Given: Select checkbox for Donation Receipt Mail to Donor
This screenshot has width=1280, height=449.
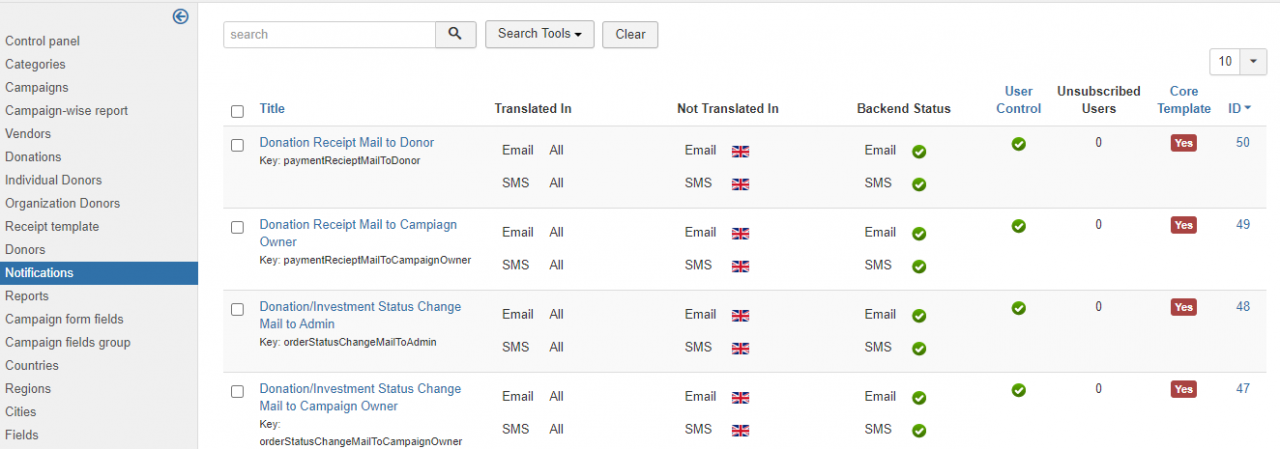Looking at the screenshot, I should click(237, 145).
